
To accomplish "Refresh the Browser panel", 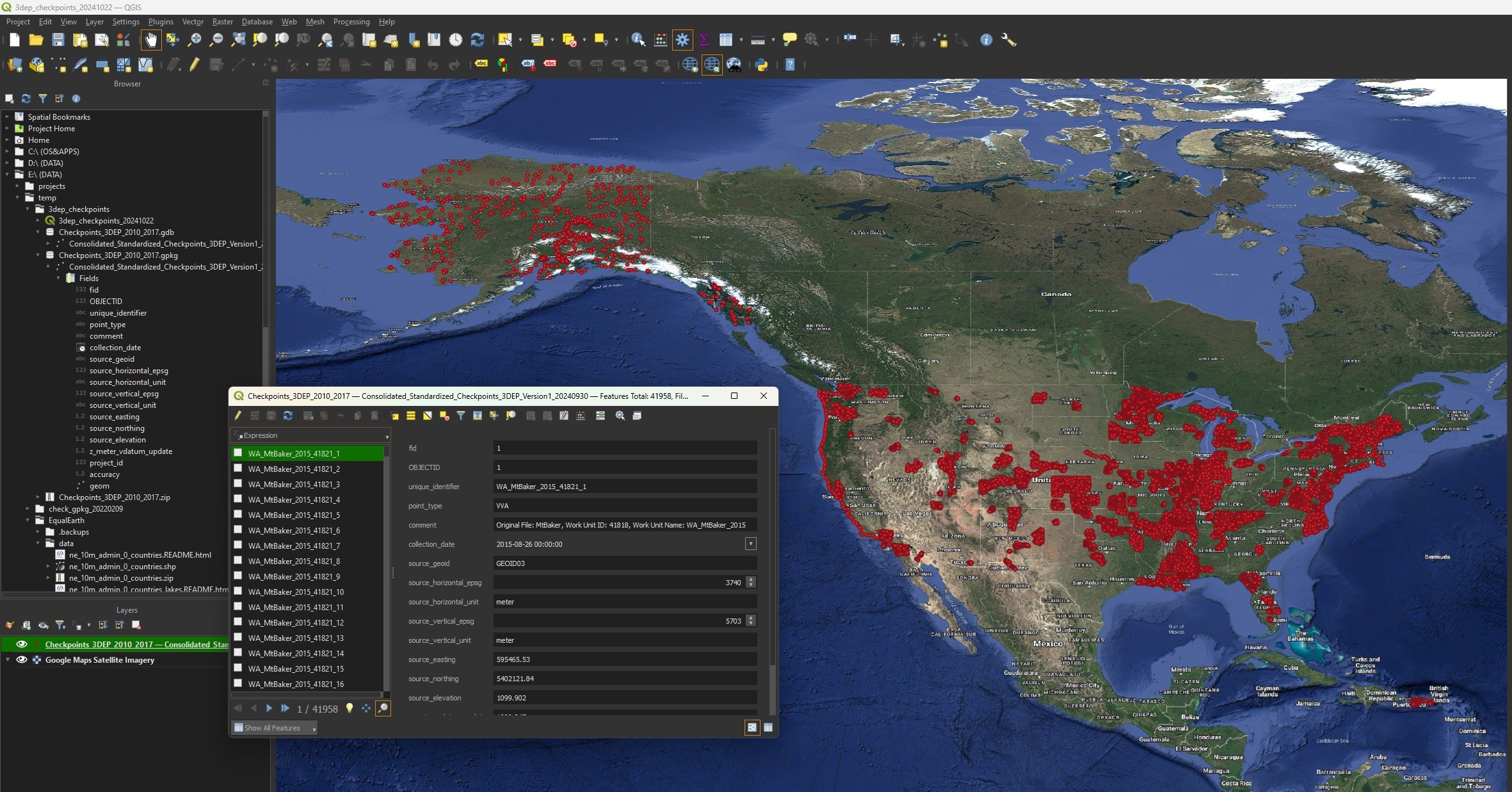I will [26, 99].
